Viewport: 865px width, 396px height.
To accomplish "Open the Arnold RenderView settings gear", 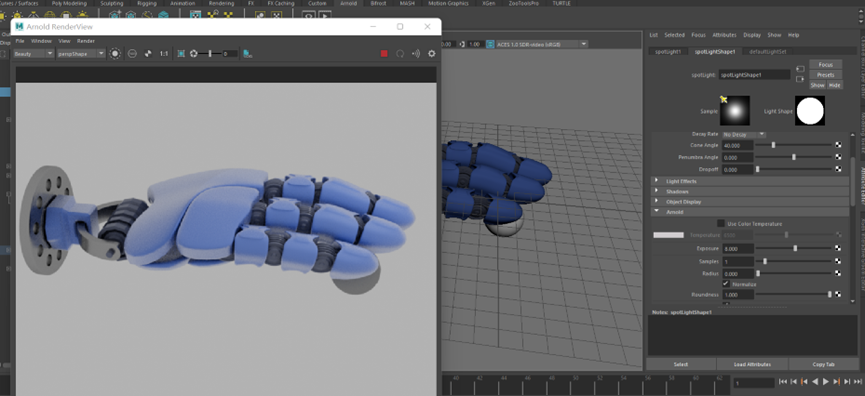I will pyautogui.click(x=431, y=53).
